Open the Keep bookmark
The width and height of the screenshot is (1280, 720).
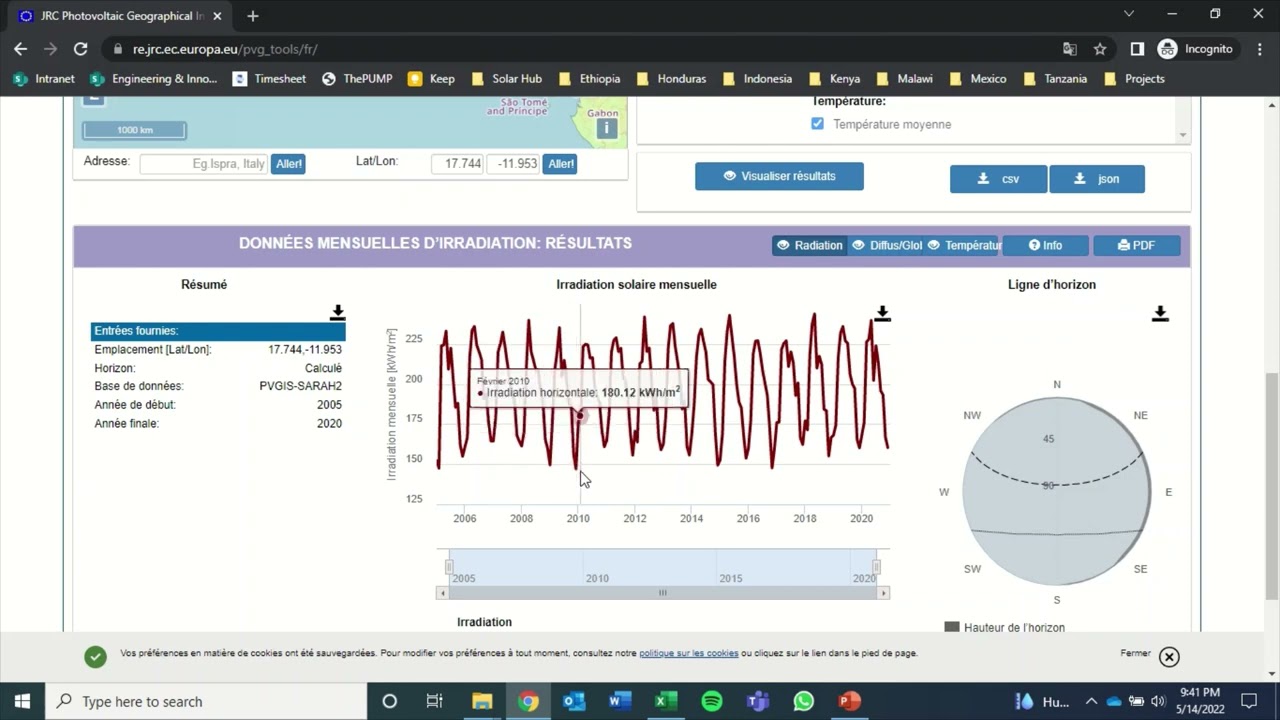[431, 79]
